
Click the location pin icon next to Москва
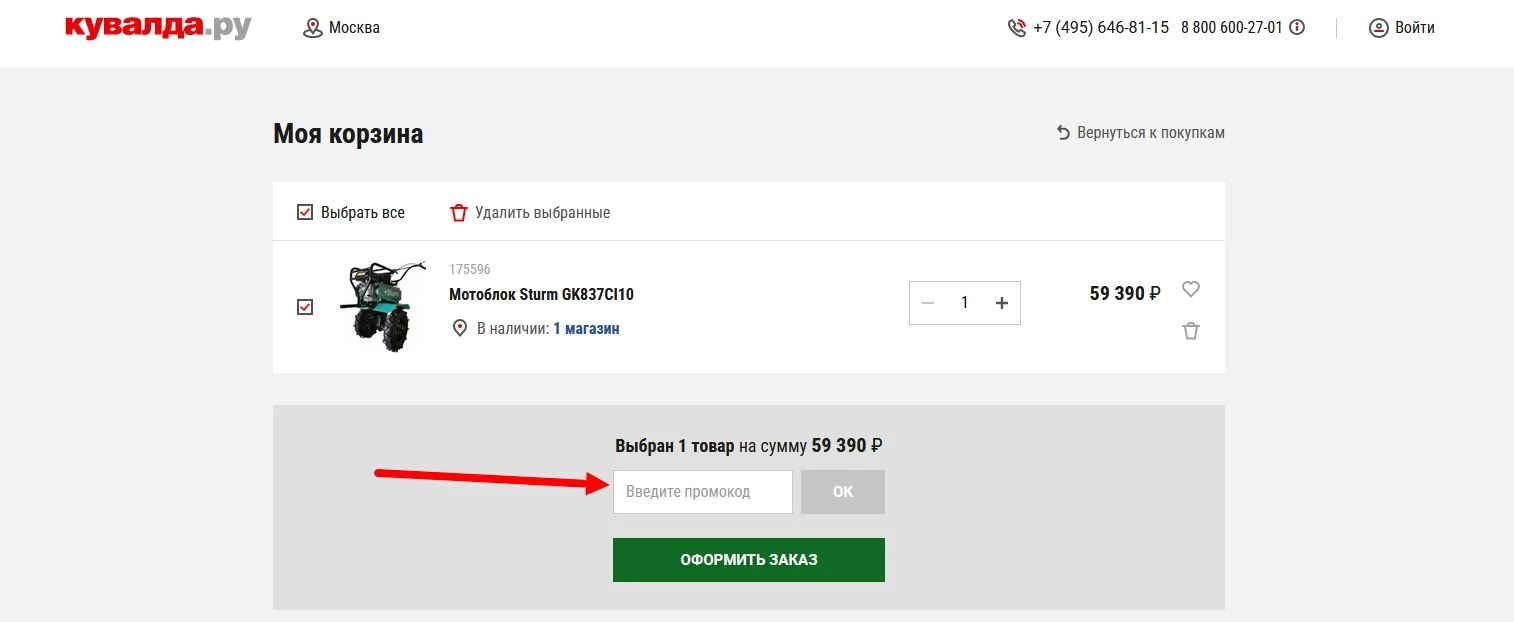[x=313, y=28]
